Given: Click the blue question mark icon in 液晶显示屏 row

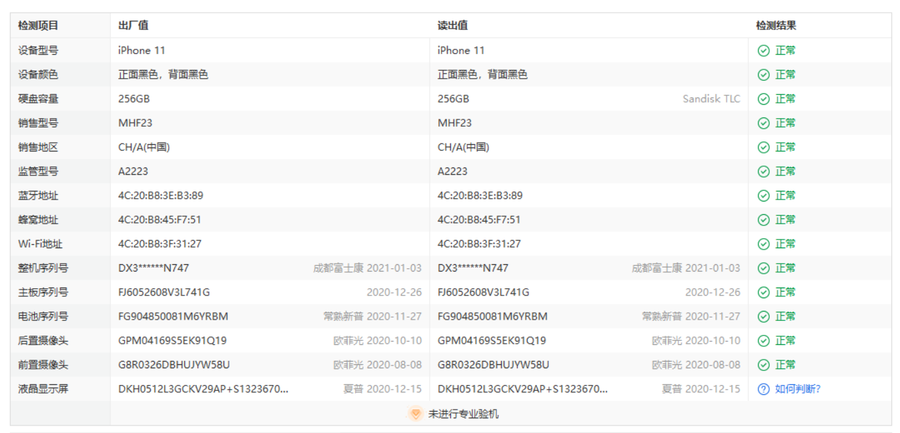Looking at the screenshot, I should click(763, 389).
